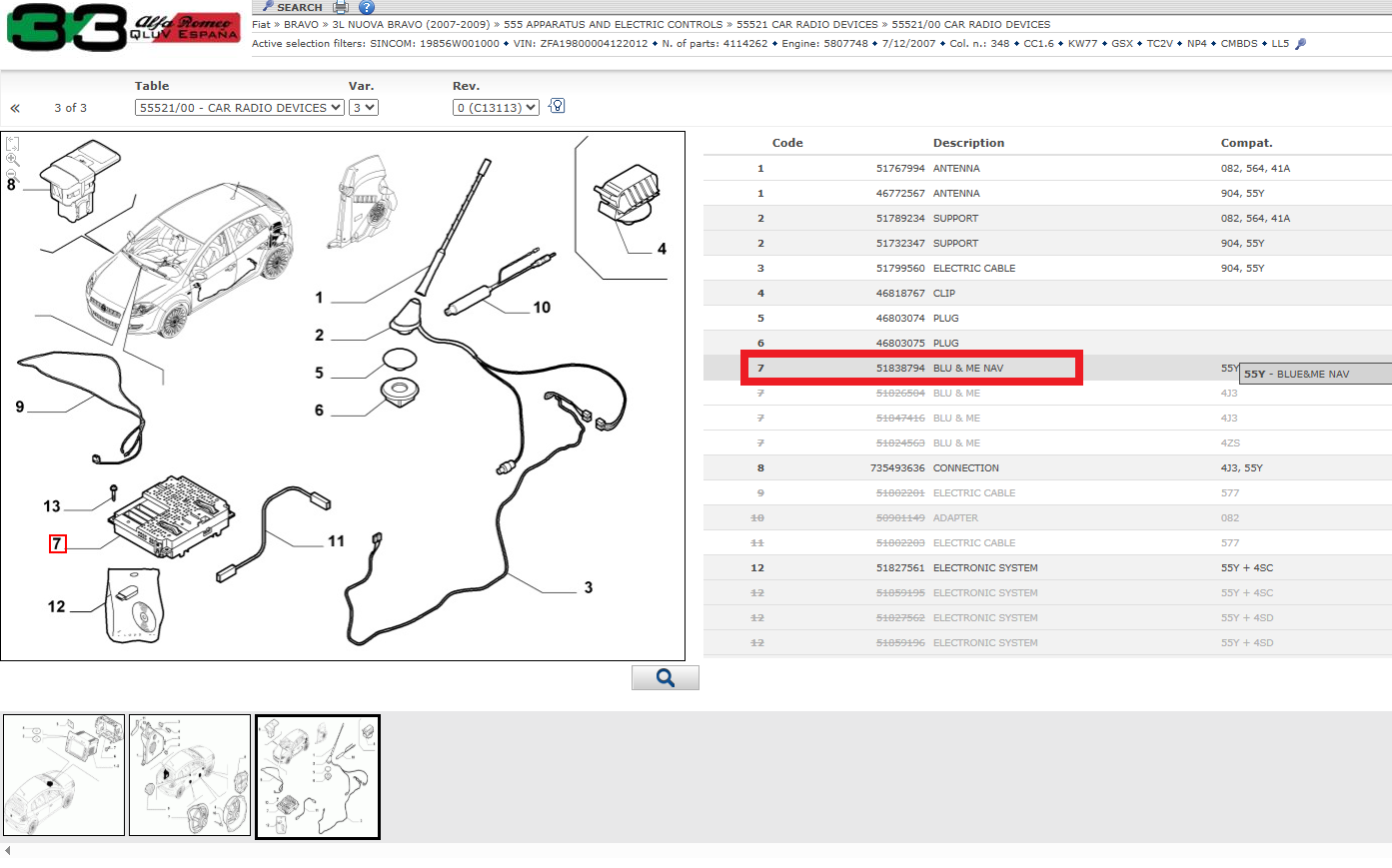
Task: Select the CONNECTION part 735493636 row
Action: tap(965, 468)
